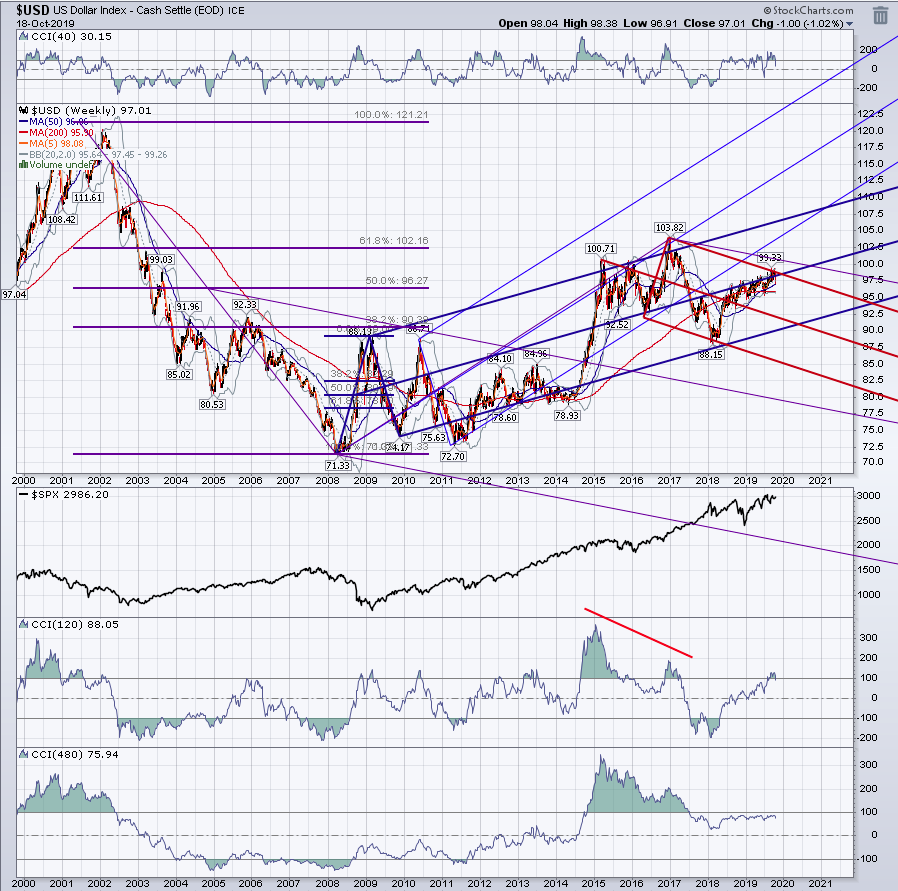Click the 108.42 price label
Image resolution: width=898 pixels, height=891 pixels.
coord(62,219)
